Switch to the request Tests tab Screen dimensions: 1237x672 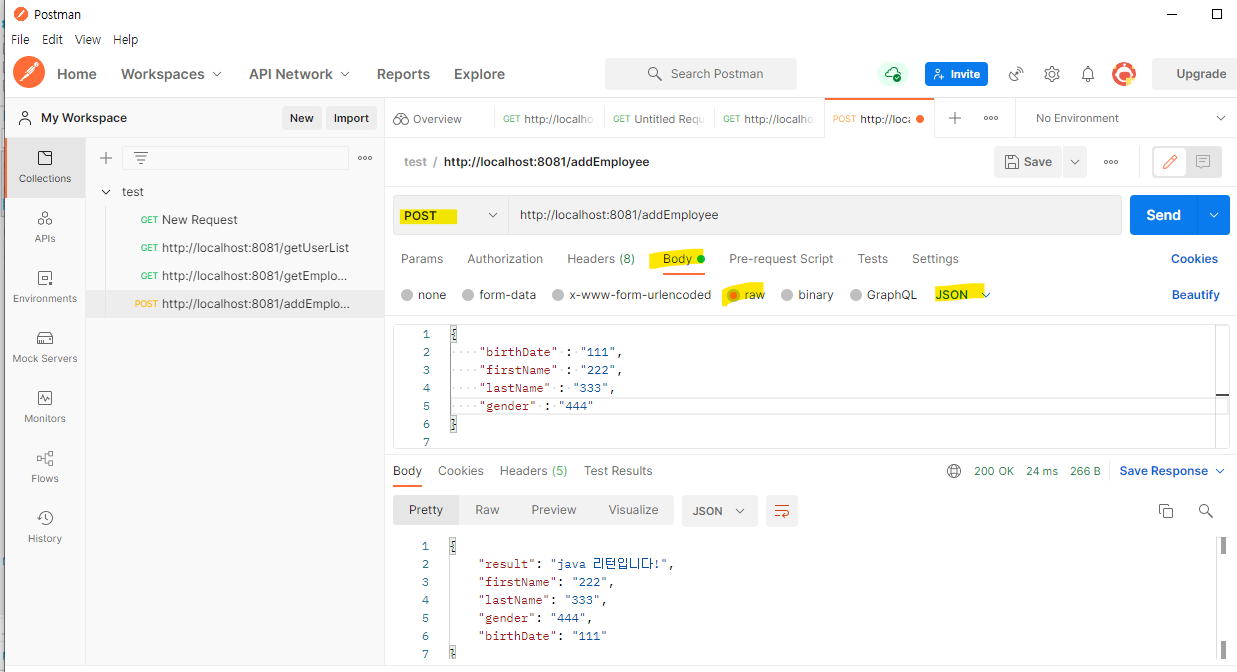872,259
